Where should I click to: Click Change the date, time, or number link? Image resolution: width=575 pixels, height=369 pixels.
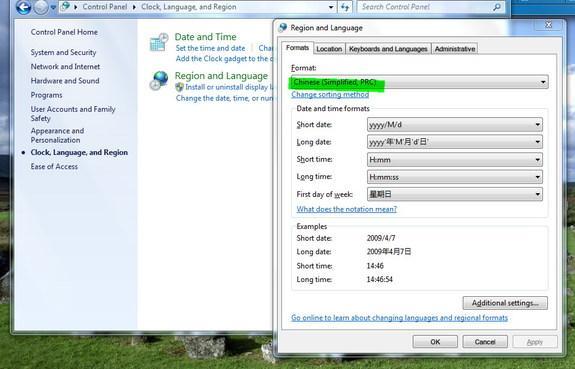224,98
